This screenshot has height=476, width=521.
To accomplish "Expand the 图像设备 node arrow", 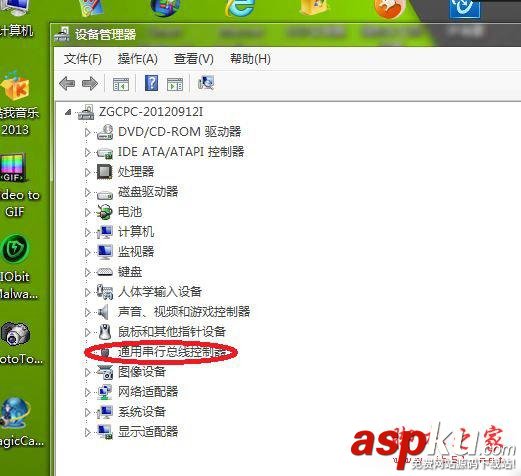I will point(87,372).
